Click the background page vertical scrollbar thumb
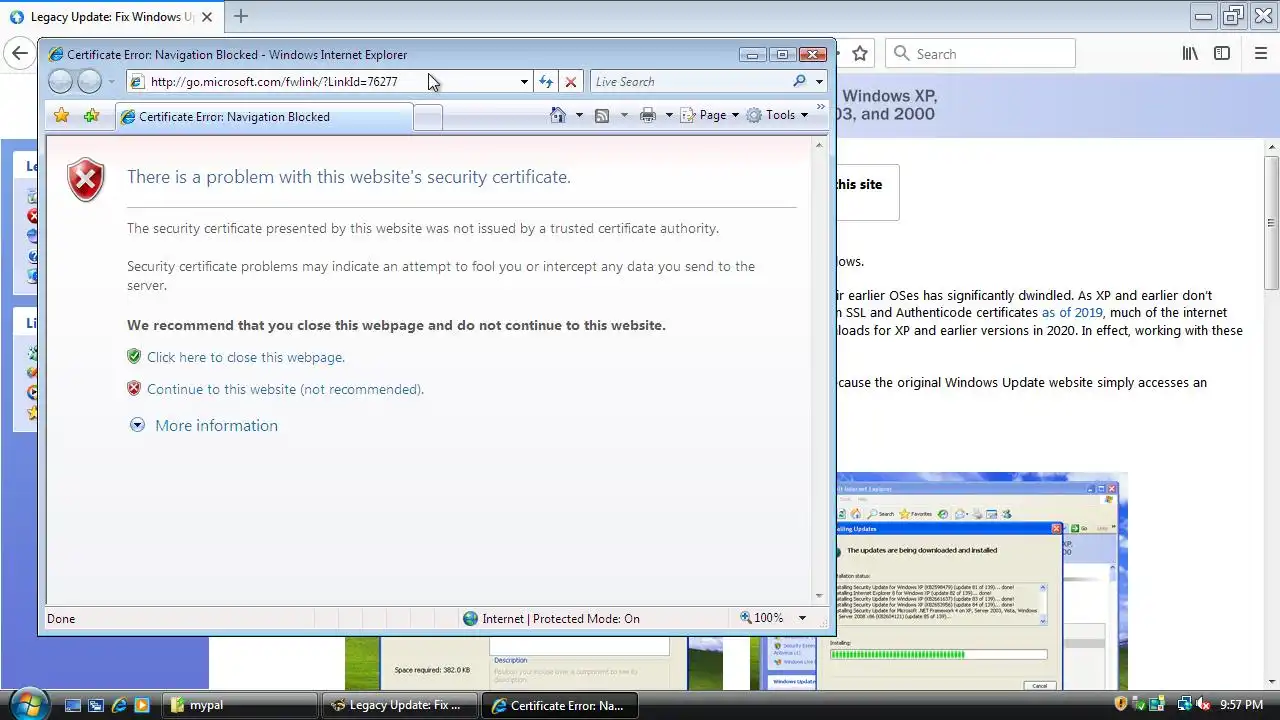 point(1271,222)
